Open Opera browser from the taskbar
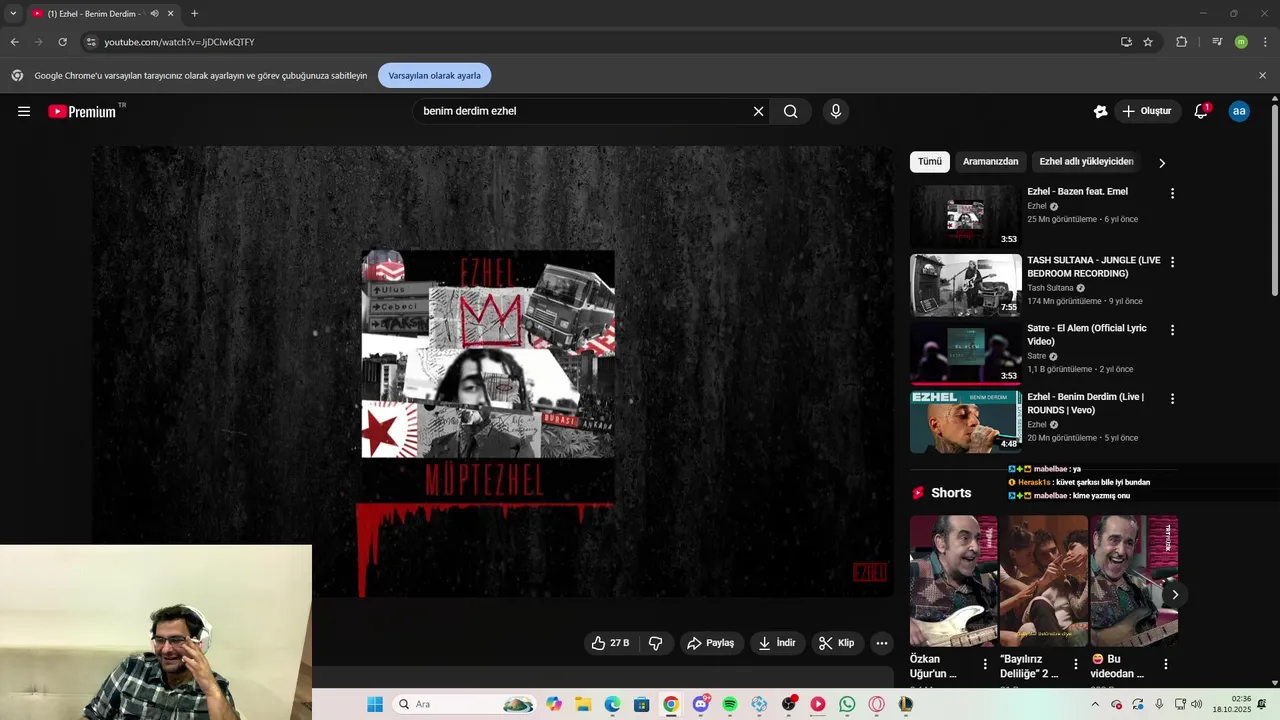Viewport: 1280px width, 720px height. pyautogui.click(x=877, y=704)
